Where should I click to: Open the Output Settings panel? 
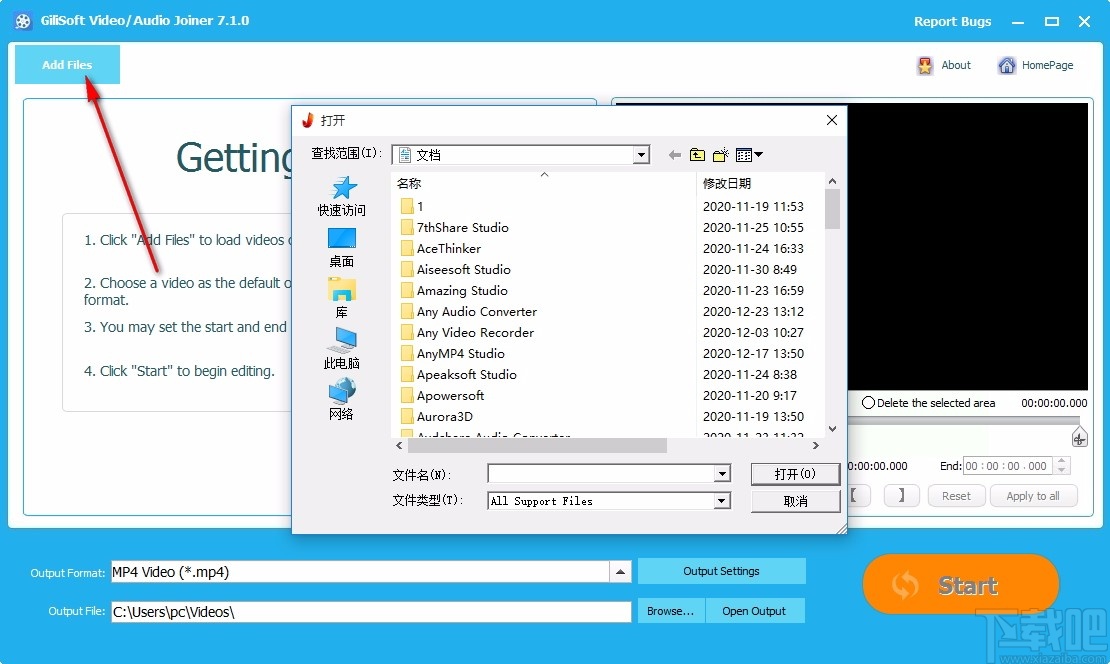click(721, 571)
